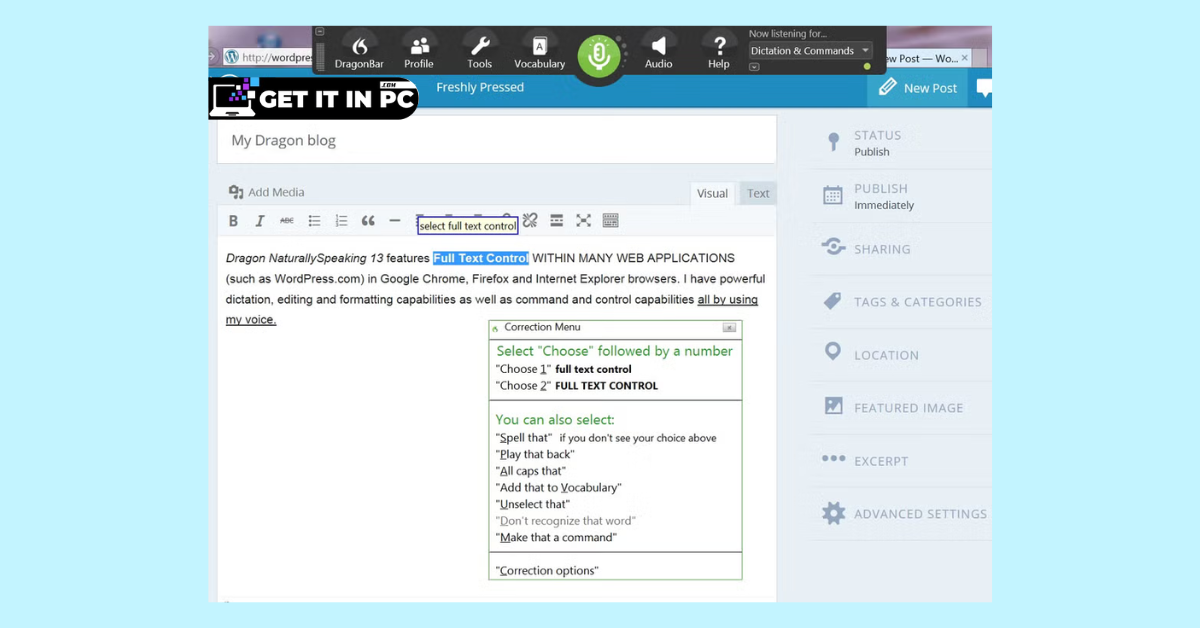
Task: Open the Profile menu in DragonBar
Action: [419, 52]
